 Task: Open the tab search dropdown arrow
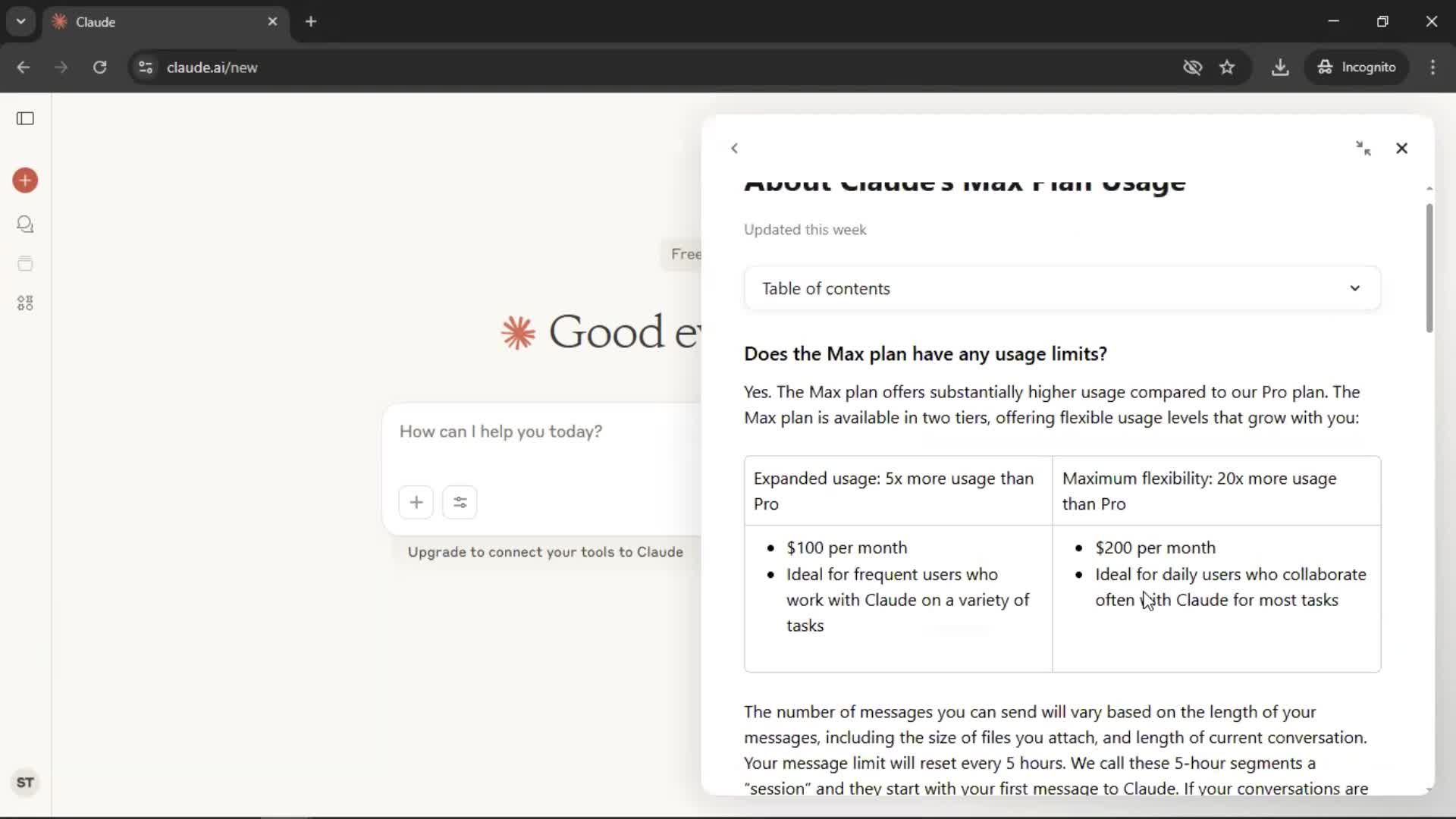(x=20, y=21)
